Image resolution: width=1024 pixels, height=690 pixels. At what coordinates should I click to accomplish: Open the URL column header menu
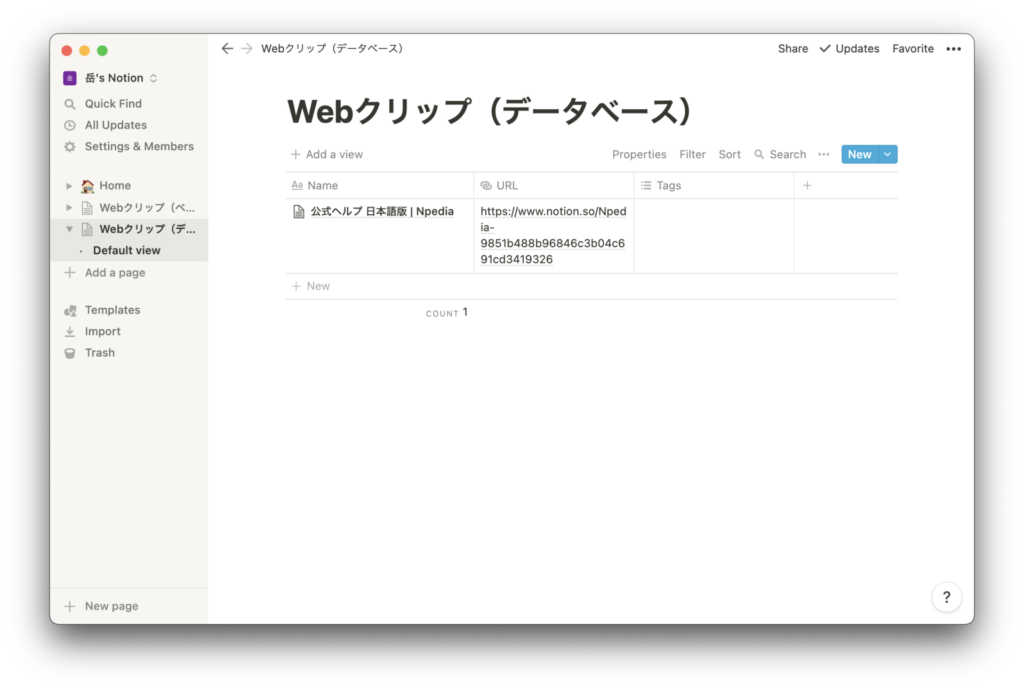(x=554, y=185)
